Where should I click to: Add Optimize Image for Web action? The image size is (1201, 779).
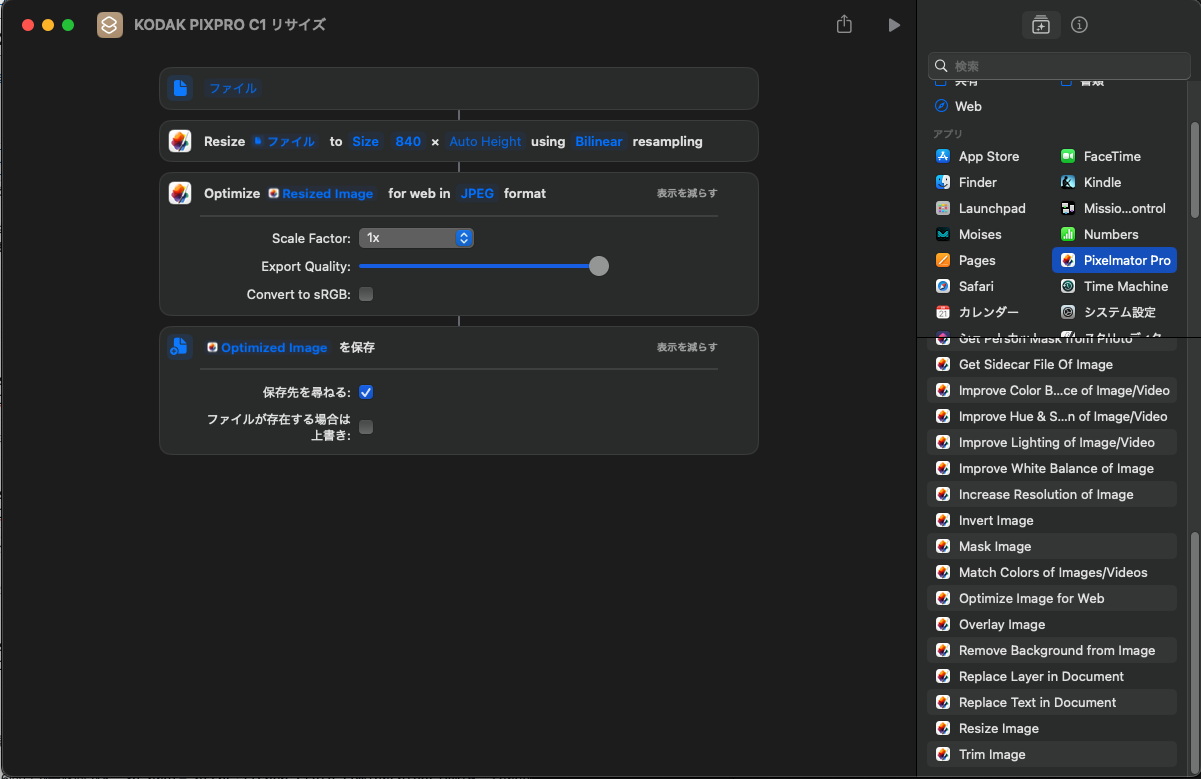point(1031,598)
